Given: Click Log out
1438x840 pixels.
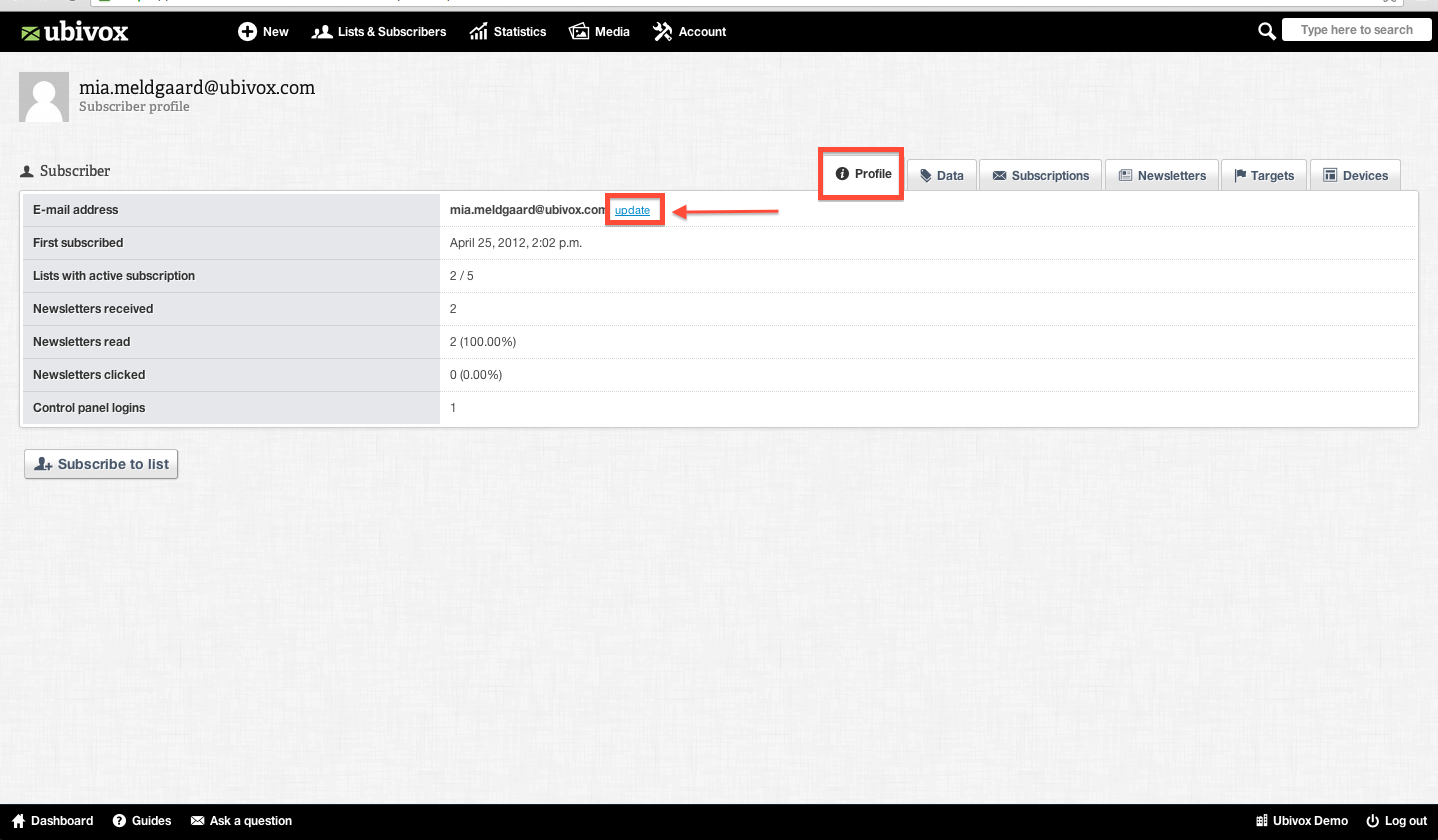Looking at the screenshot, I should click(1397, 821).
